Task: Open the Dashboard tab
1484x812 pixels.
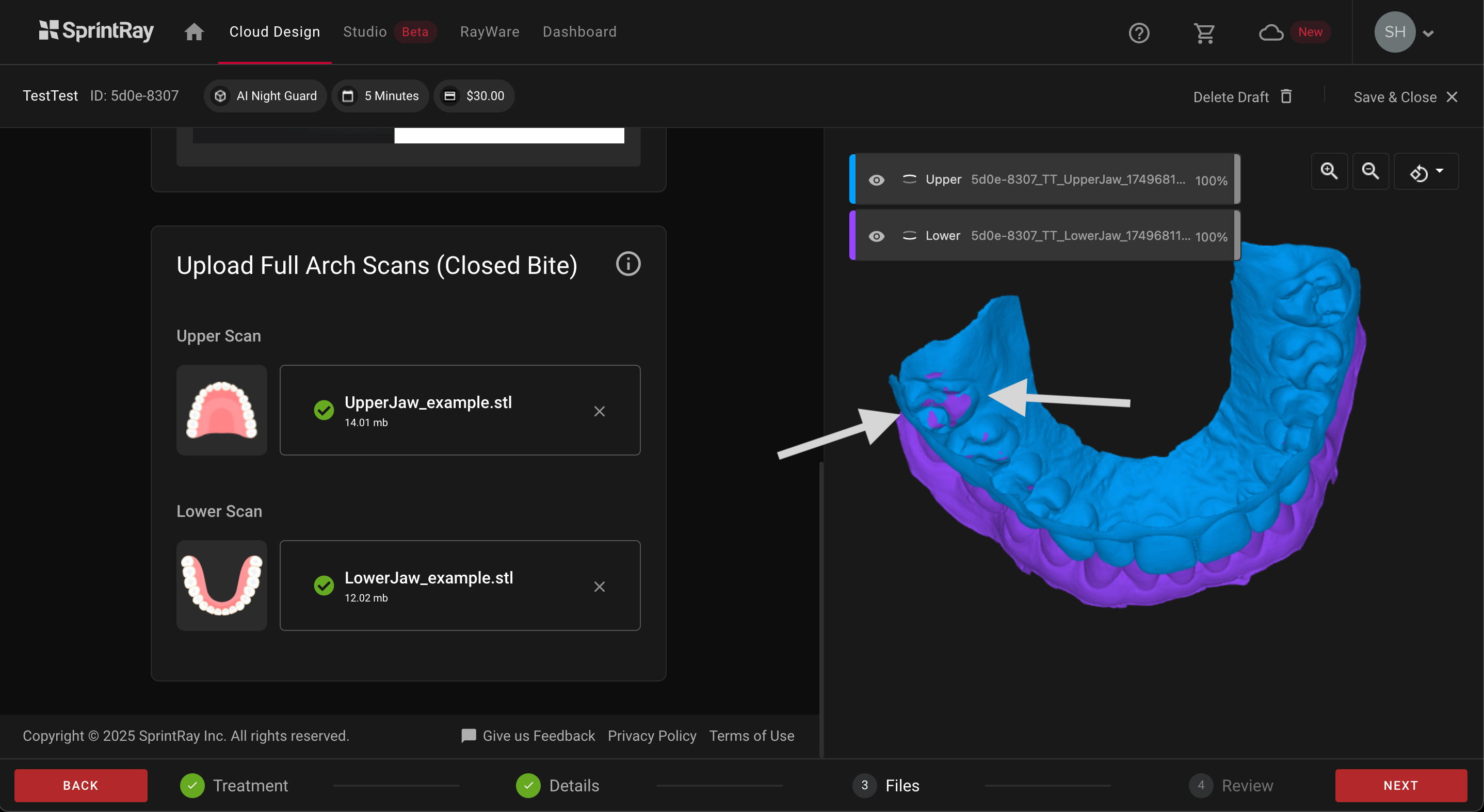Action: (x=579, y=31)
